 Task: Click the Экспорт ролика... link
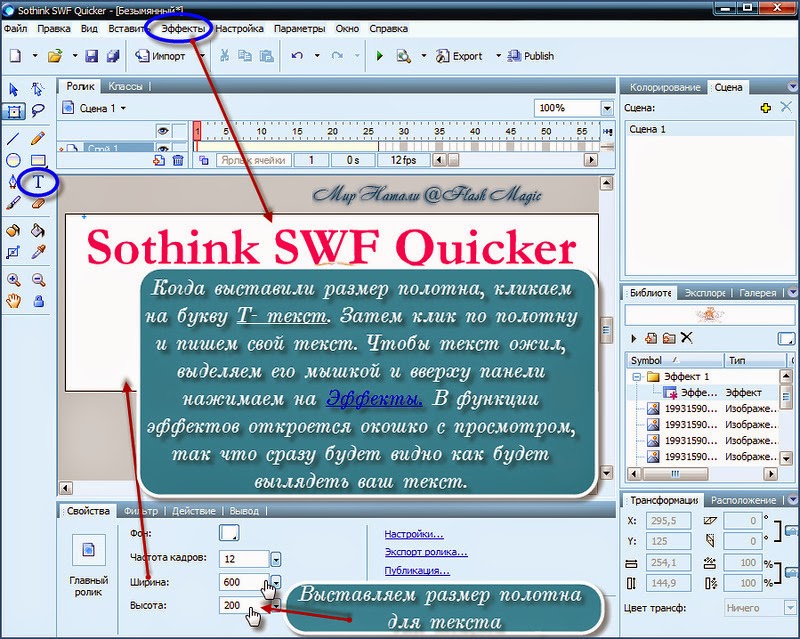coord(426,552)
